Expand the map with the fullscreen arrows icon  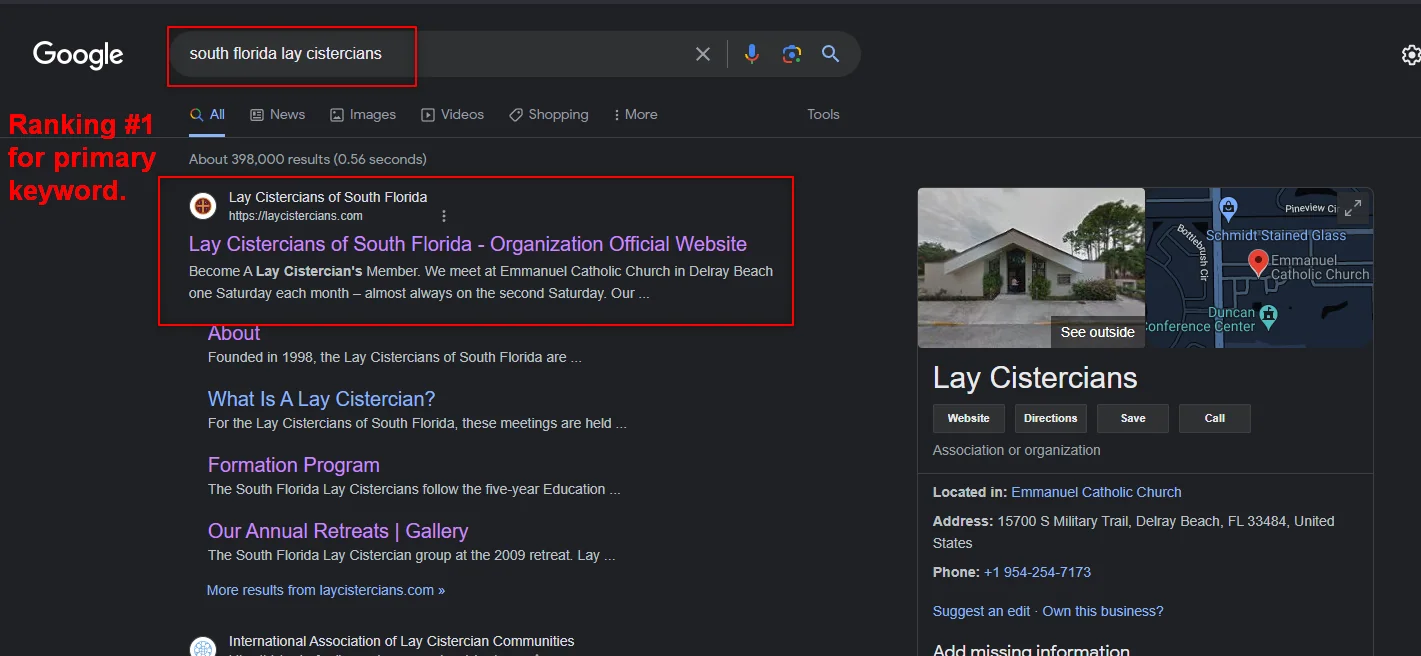[1352, 208]
